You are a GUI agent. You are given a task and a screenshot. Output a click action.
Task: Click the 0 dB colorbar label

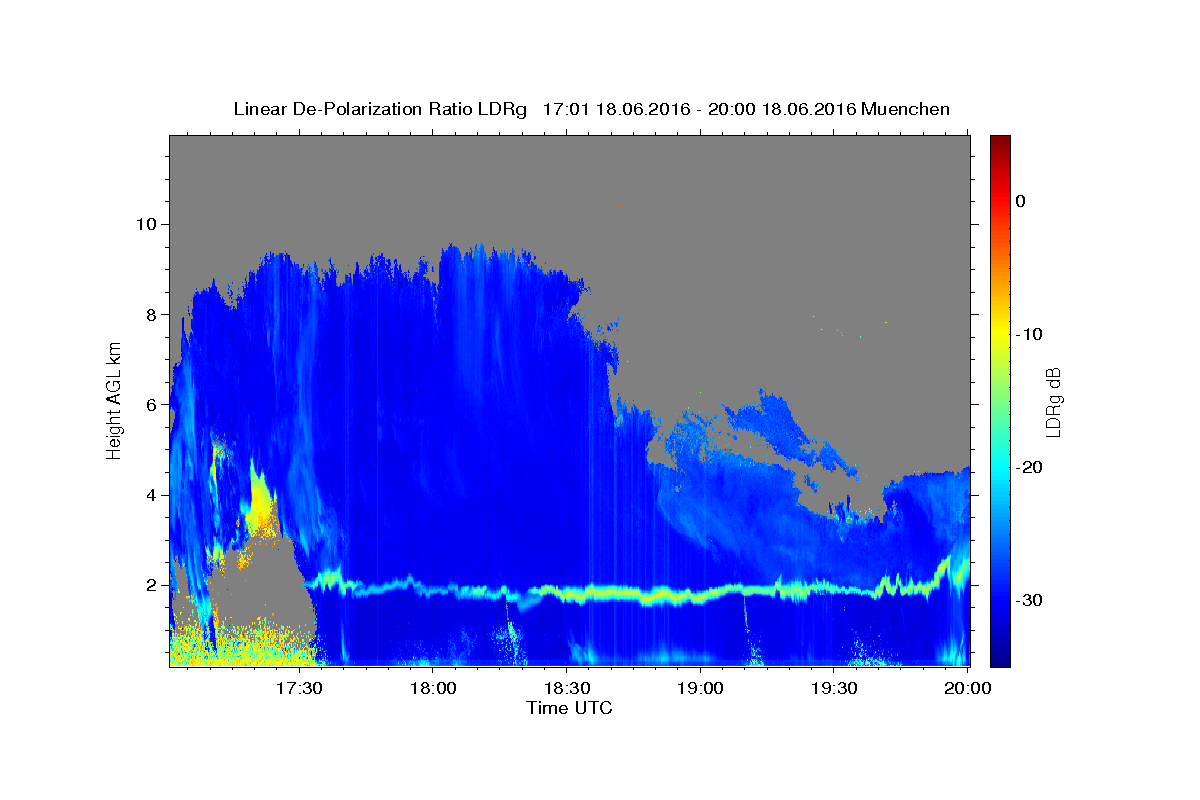pyautogui.click(x=1020, y=201)
